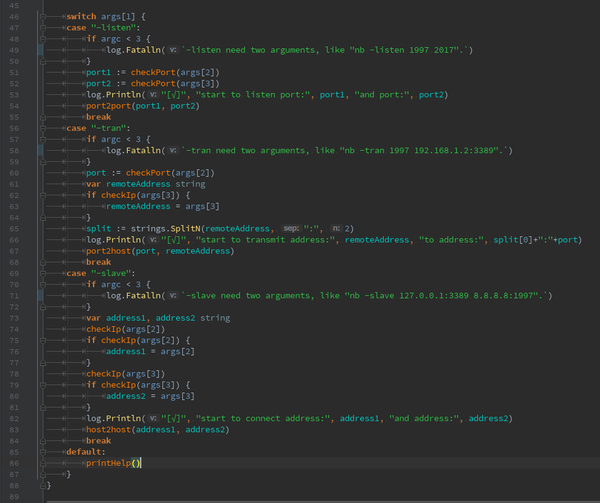Click "address1 = args[2]" on line 76
The height and width of the screenshot is (503, 600).
150,352
